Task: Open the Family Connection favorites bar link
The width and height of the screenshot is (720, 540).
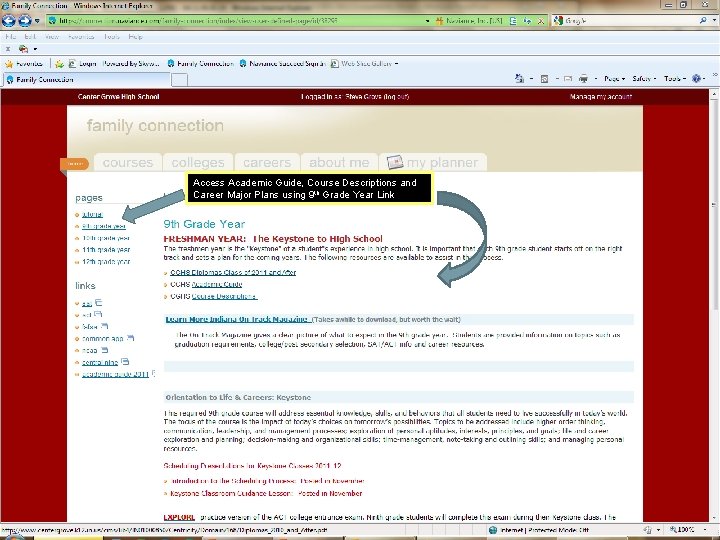Action: tap(200, 64)
